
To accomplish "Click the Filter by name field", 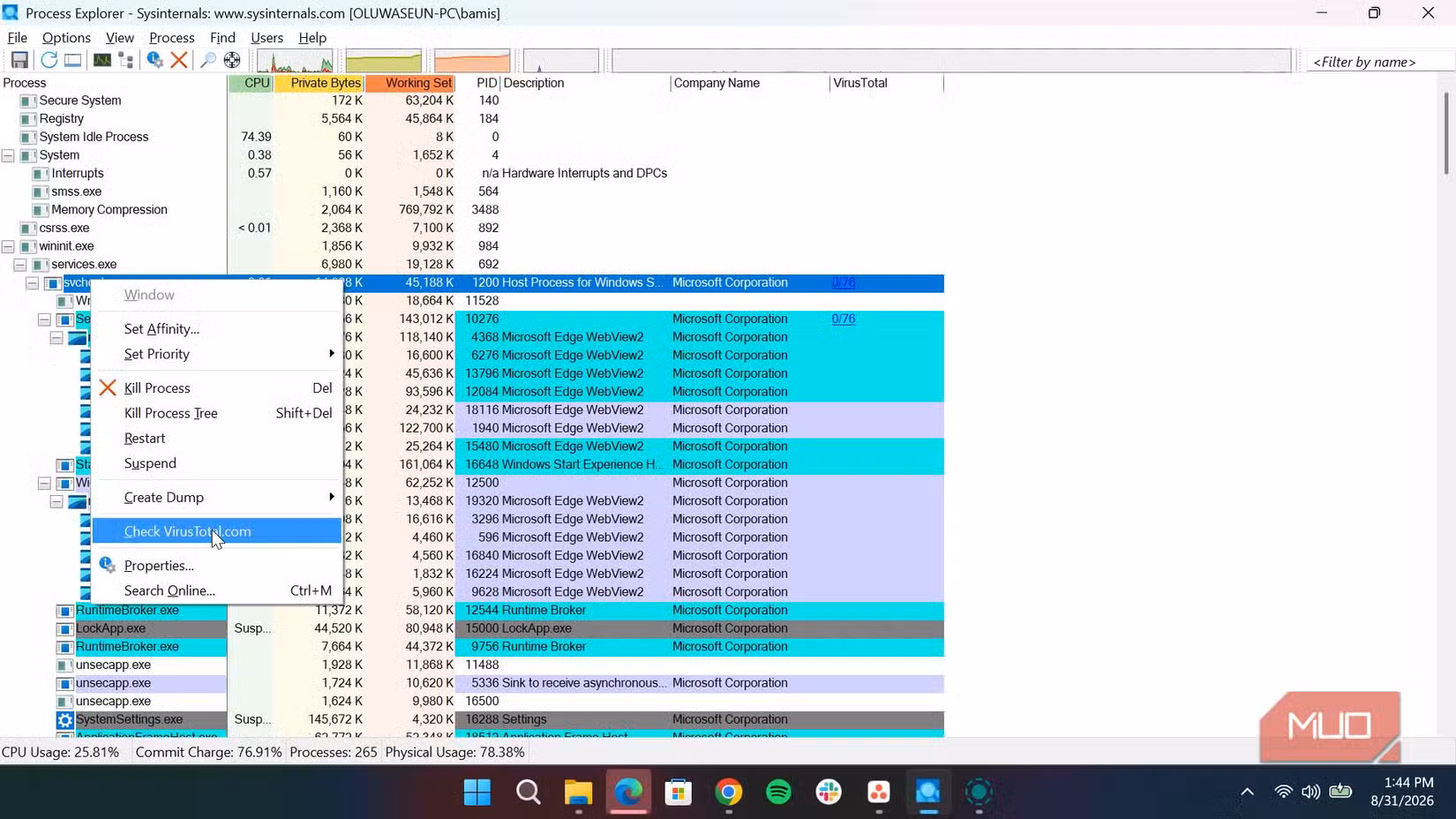I will (x=1378, y=62).
